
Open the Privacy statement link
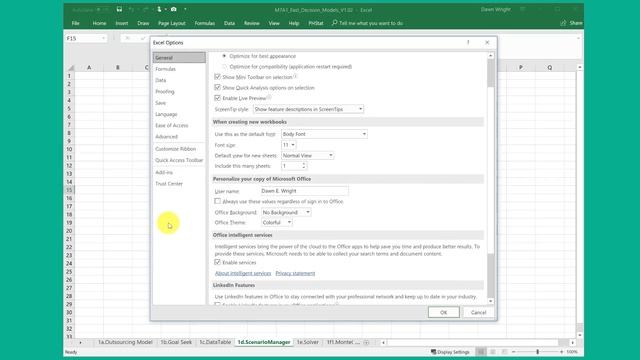click(295, 273)
